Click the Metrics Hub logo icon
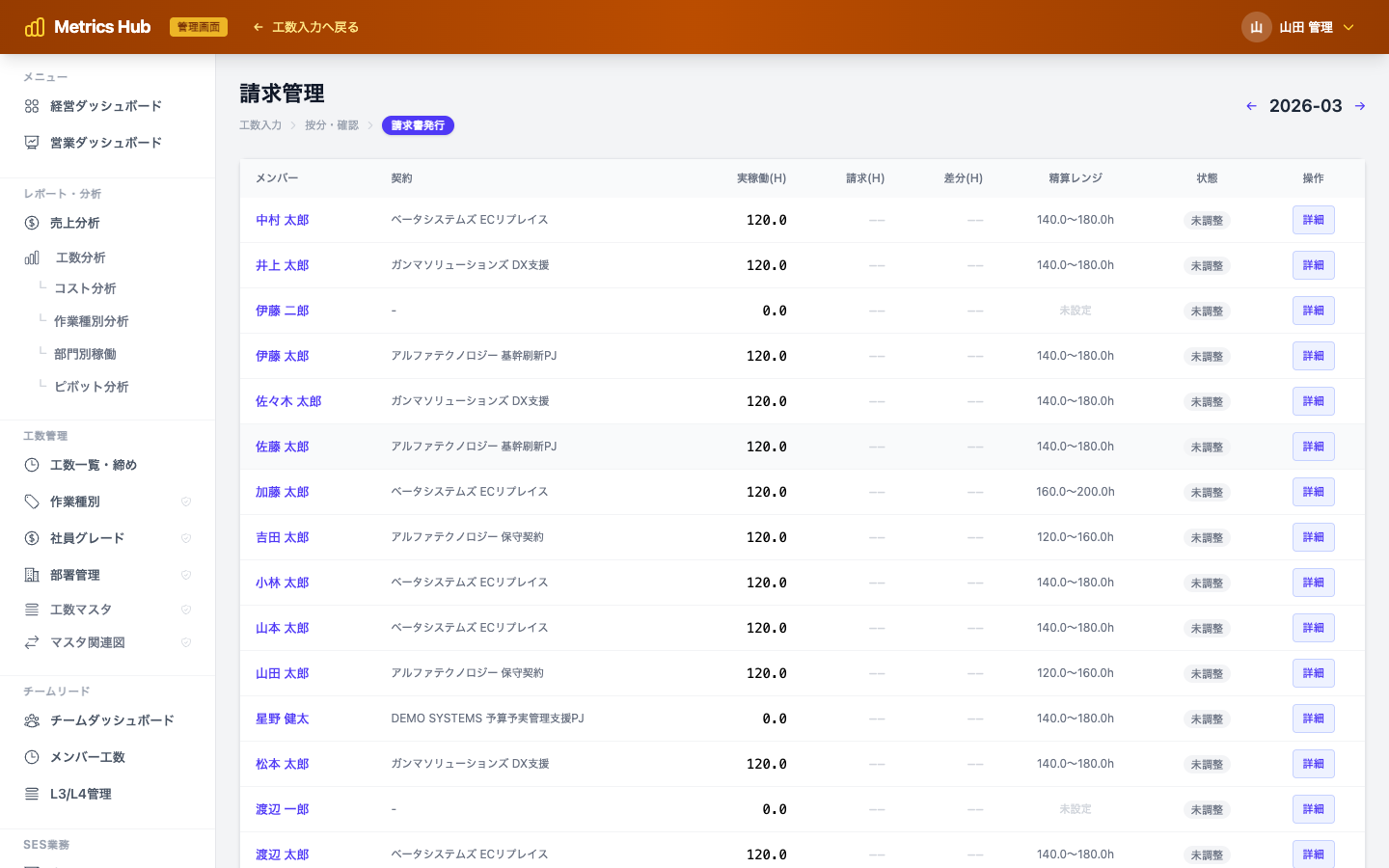 coord(35,27)
